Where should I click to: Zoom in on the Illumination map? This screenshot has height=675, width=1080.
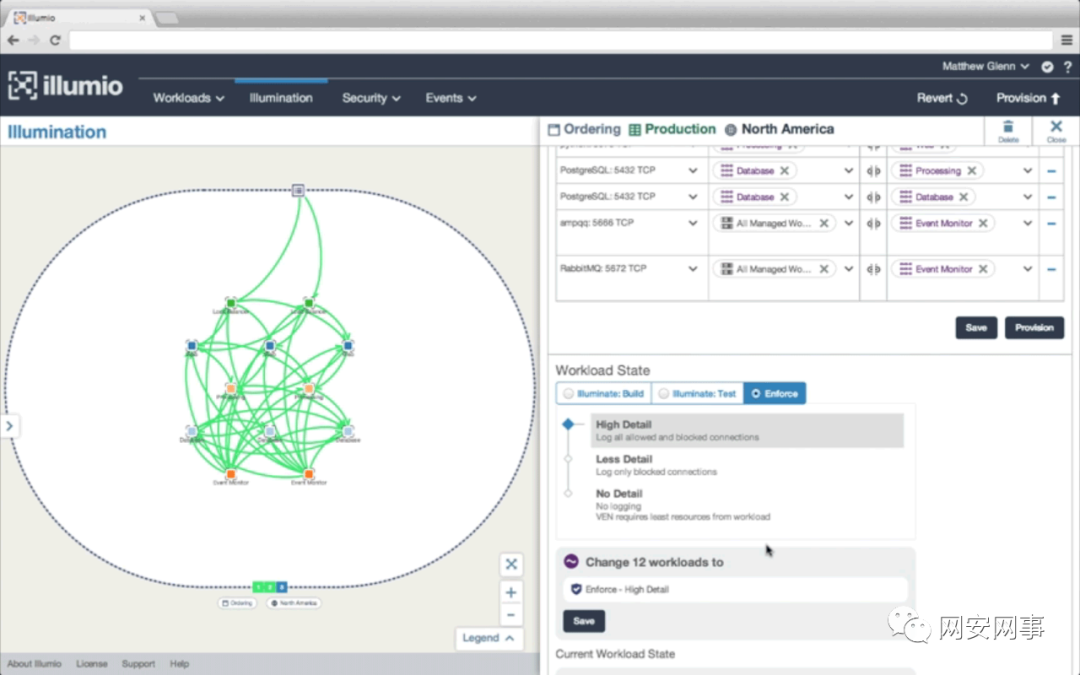pyautogui.click(x=511, y=592)
